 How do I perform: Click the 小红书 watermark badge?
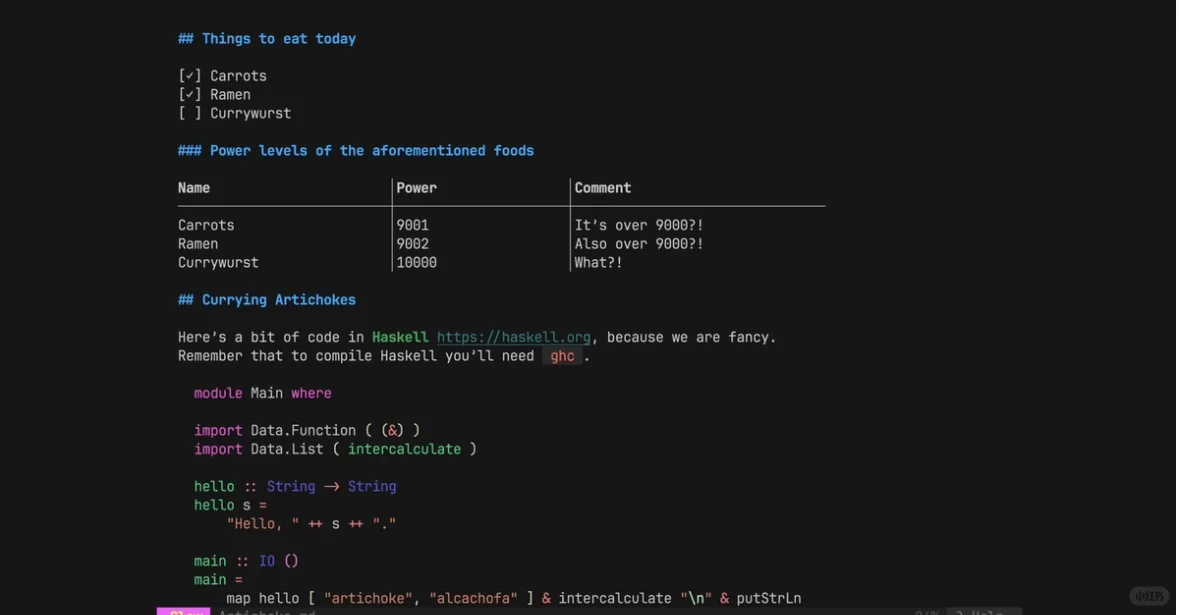pyautogui.click(x=1147, y=594)
